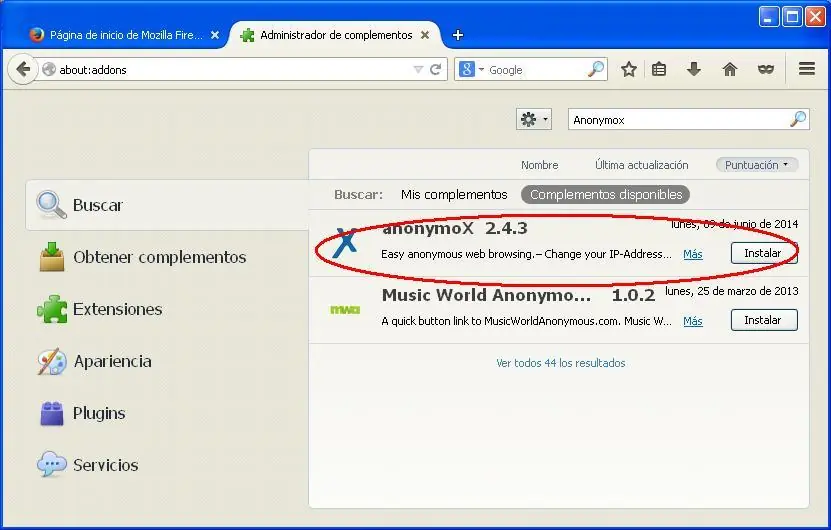
Task: Open Plugins category
Action: [x=167, y=413]
